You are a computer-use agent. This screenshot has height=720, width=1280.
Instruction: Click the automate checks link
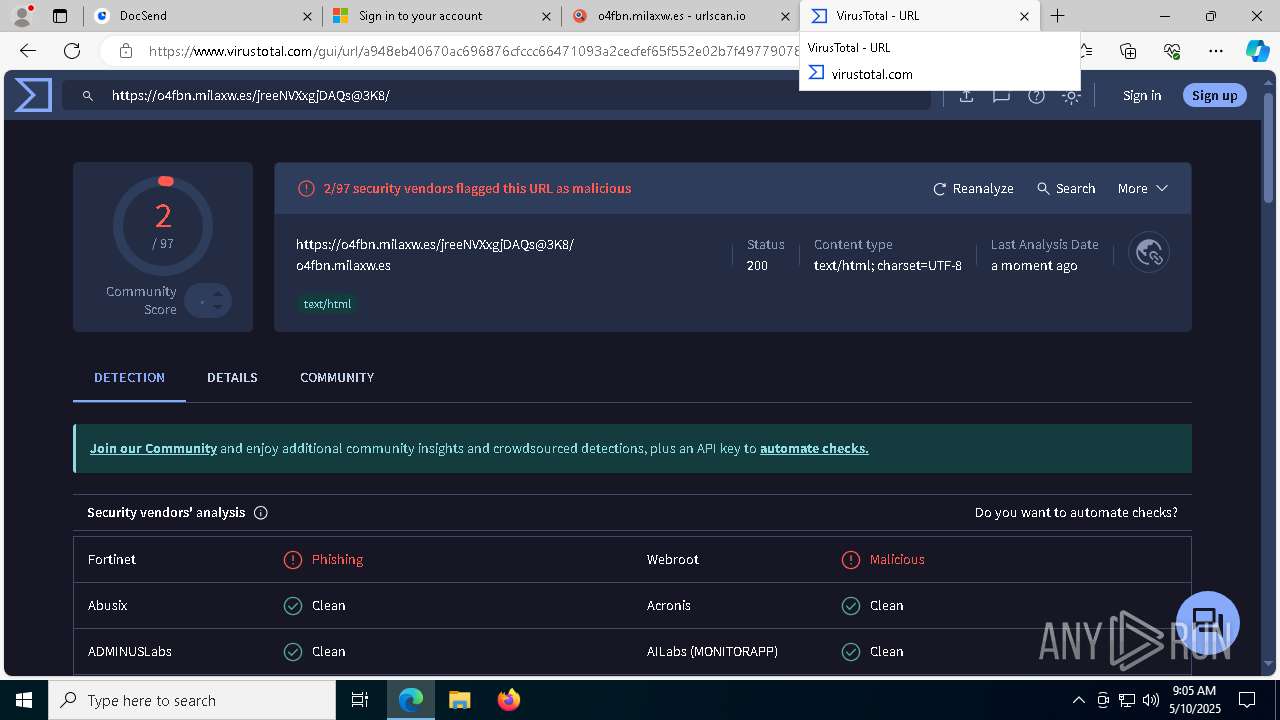click(814, 448)
